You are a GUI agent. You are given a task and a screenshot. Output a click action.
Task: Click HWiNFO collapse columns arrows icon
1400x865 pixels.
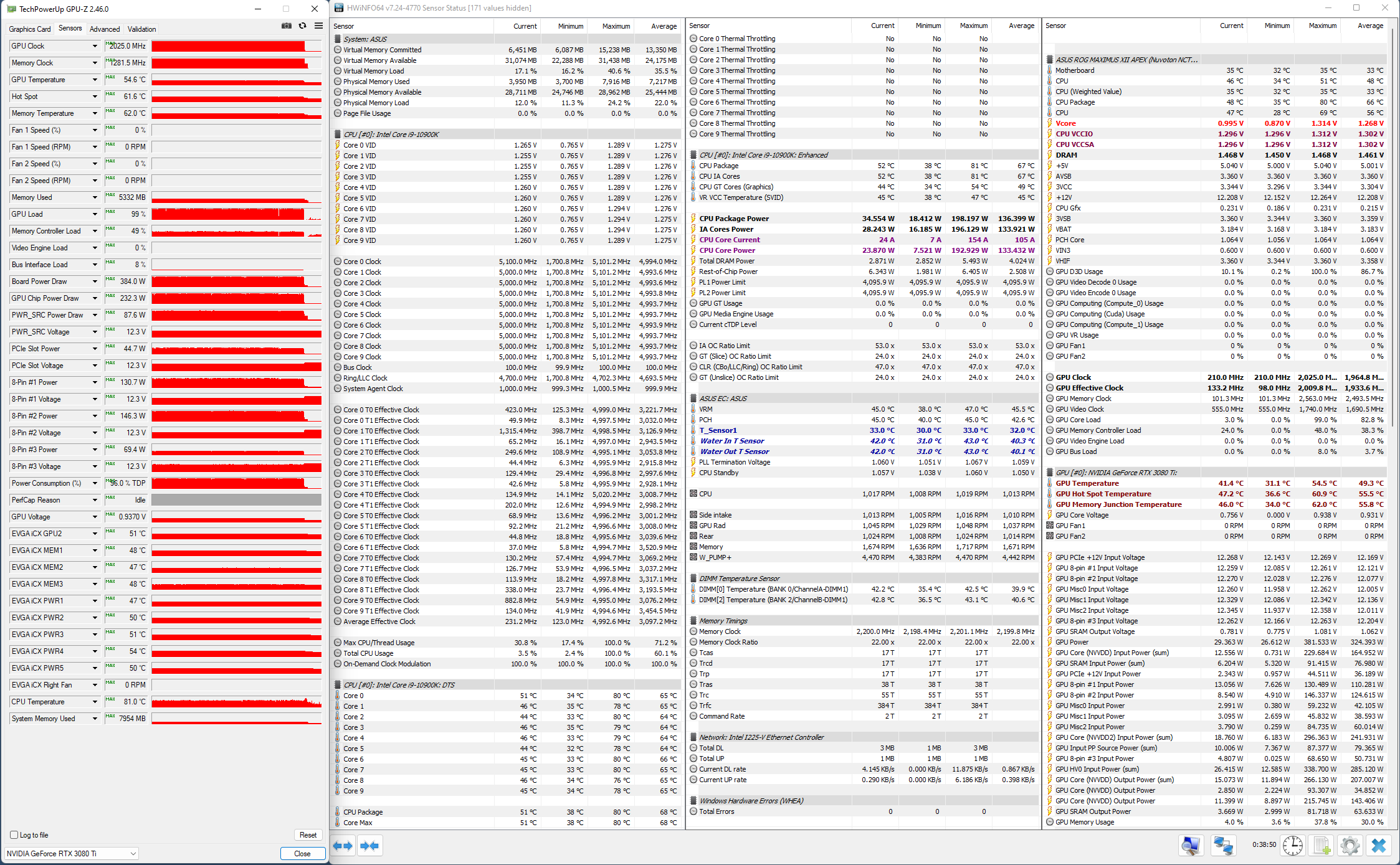pos(369,846)
